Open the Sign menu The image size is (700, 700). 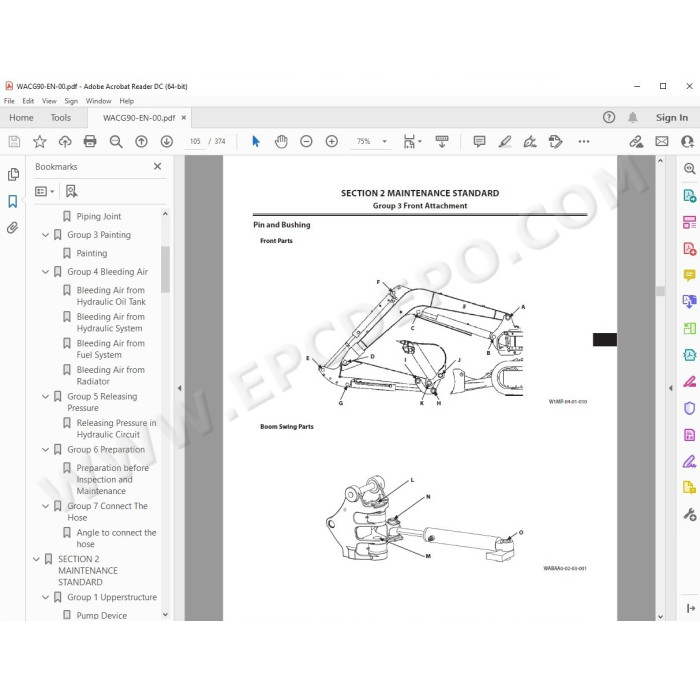(71, 101)
